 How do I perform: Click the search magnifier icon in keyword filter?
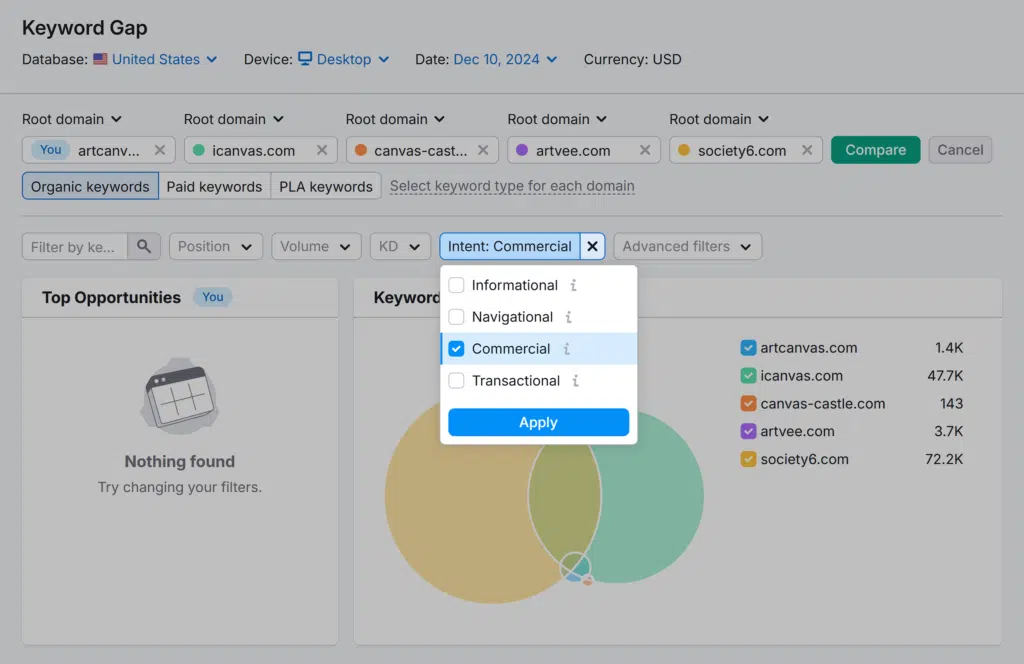[x=145, y=246]
